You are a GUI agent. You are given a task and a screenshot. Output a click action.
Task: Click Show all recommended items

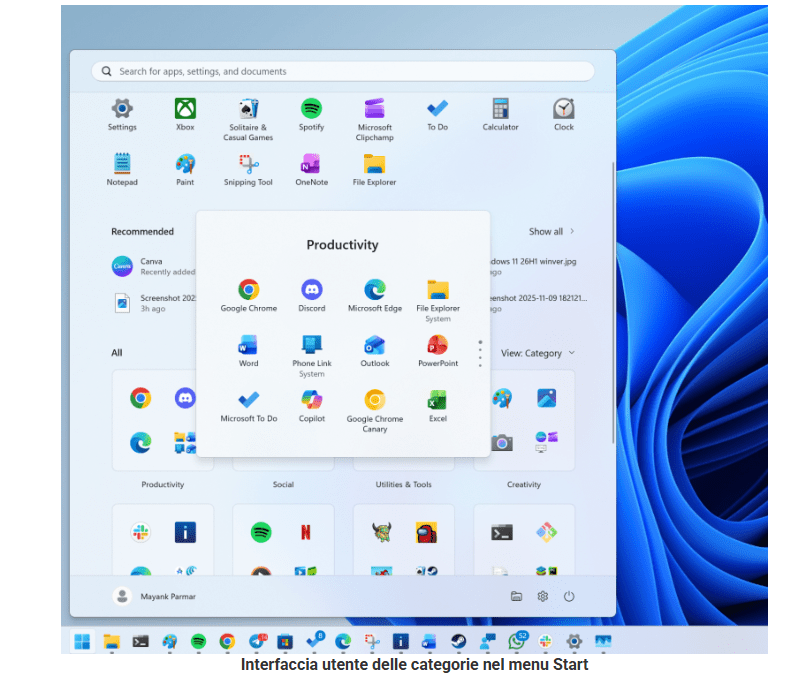[551, 231]
